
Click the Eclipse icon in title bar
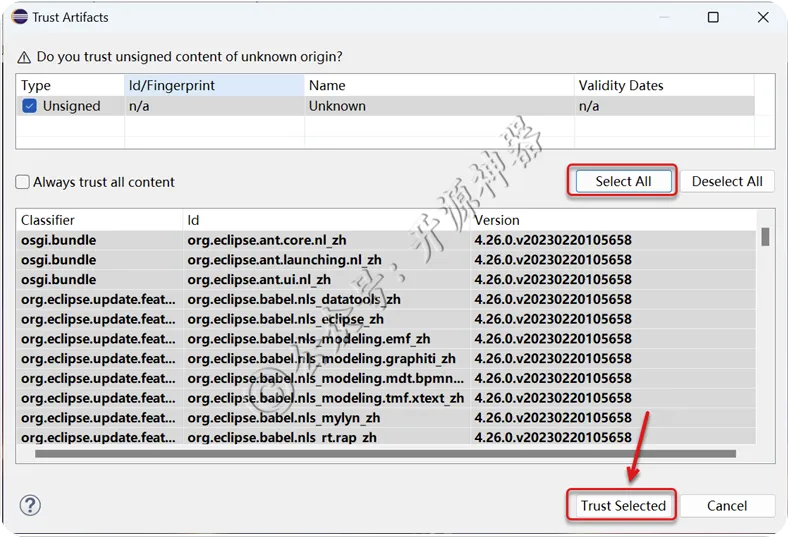coord(20,17)
